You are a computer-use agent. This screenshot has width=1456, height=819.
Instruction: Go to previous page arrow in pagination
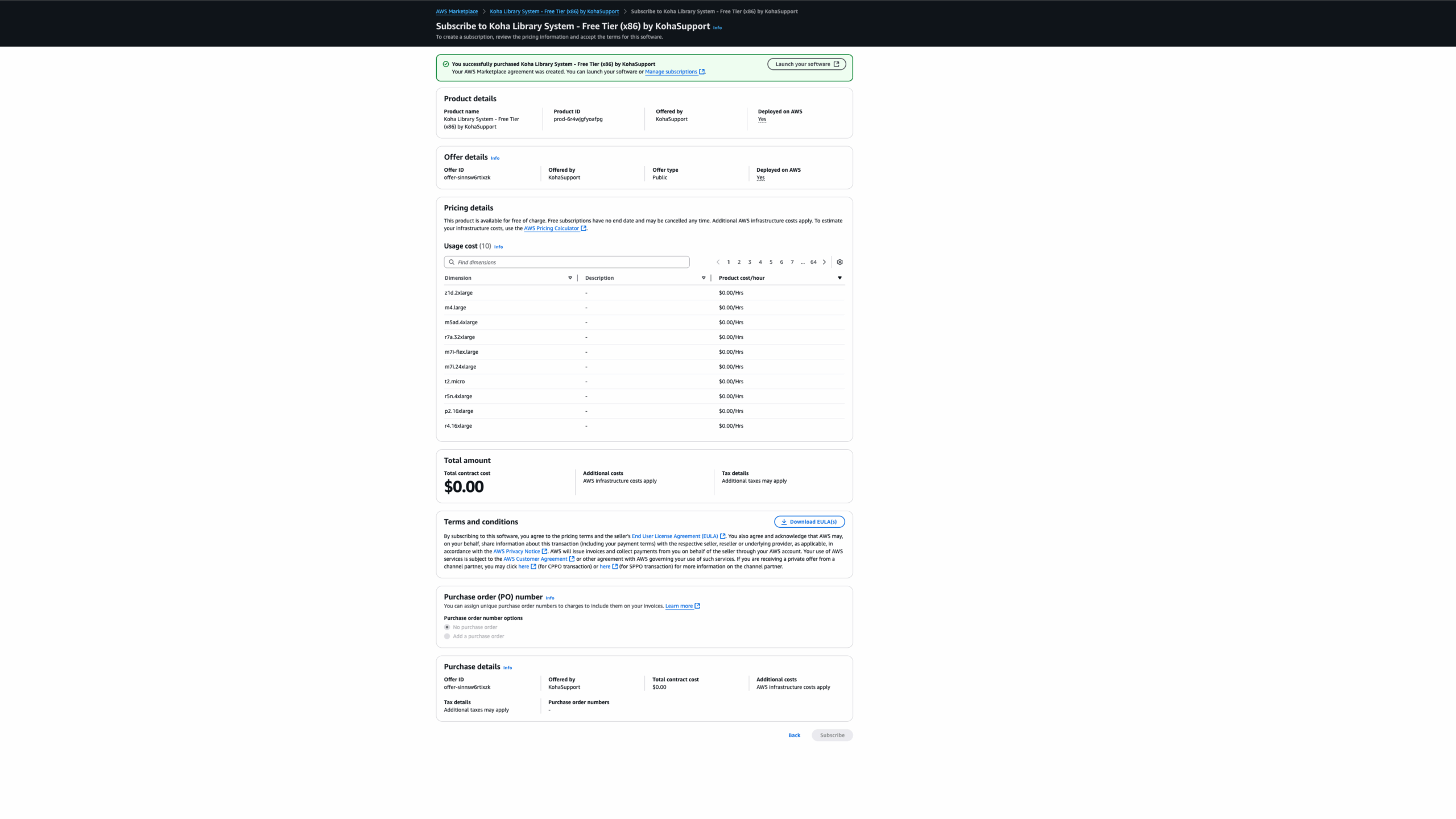click(x=718, y=262)
